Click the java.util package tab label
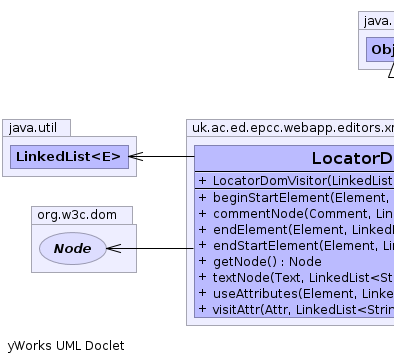The width and height of the screenshot is (394, 363). 33,128
